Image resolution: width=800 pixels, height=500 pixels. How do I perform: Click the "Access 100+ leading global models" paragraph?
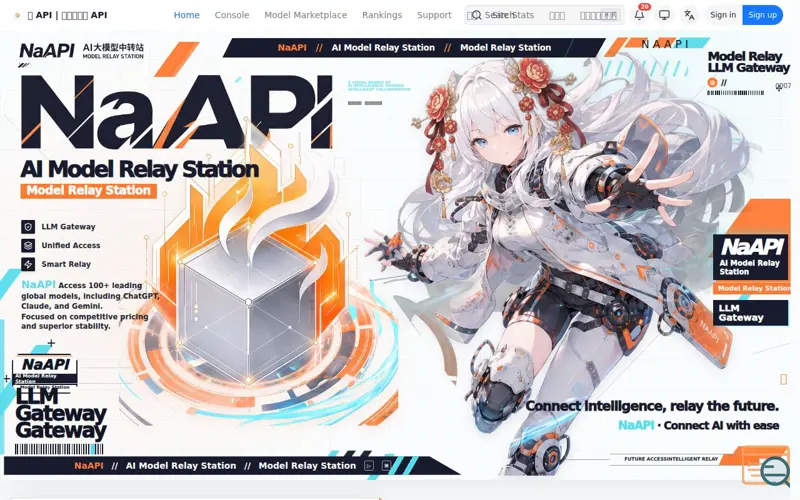(x=90, y=306)
